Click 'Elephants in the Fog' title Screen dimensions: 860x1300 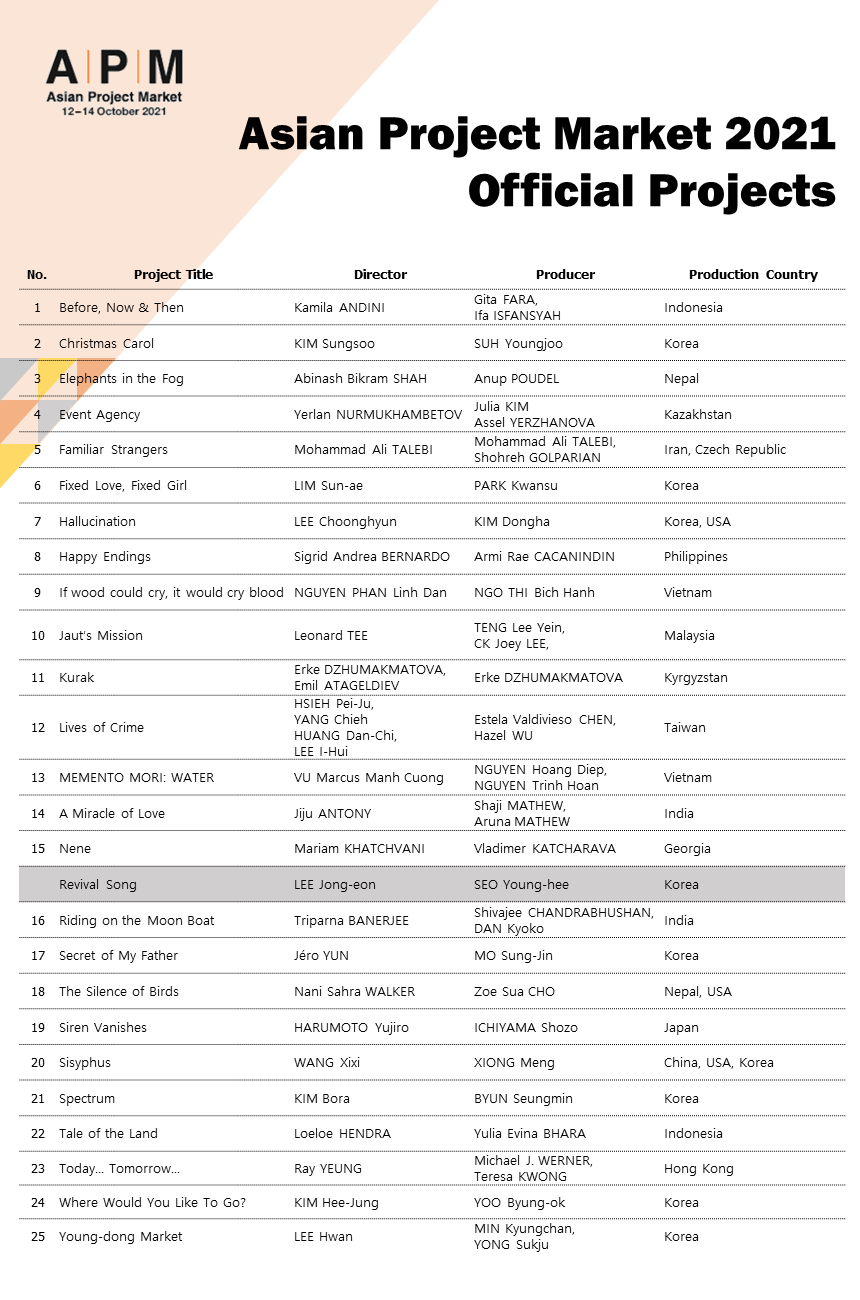point(121,379)
